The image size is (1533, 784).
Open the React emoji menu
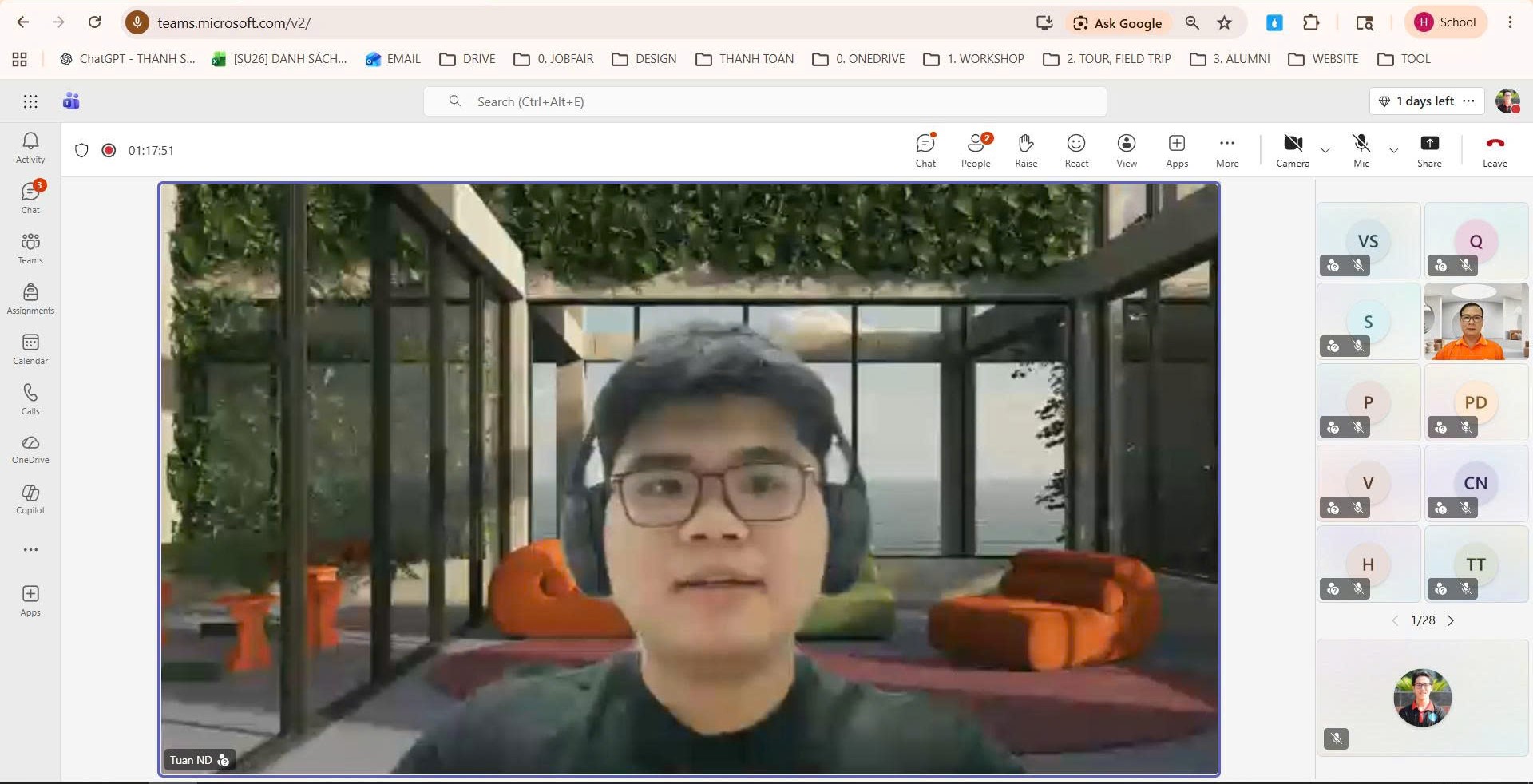click(1076, 150)
